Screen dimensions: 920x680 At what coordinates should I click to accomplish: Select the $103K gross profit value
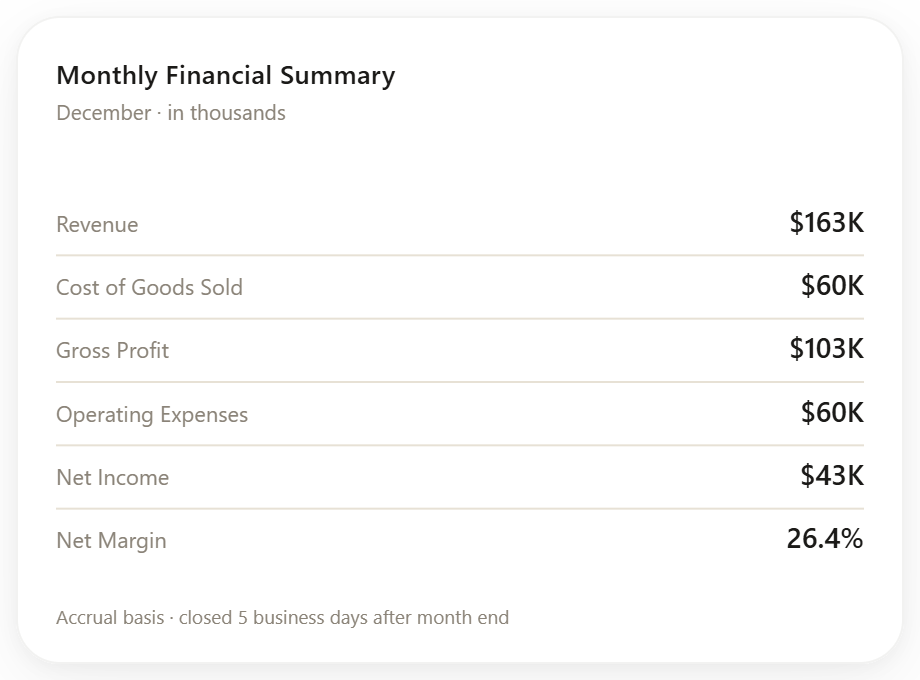pos(826,349)
